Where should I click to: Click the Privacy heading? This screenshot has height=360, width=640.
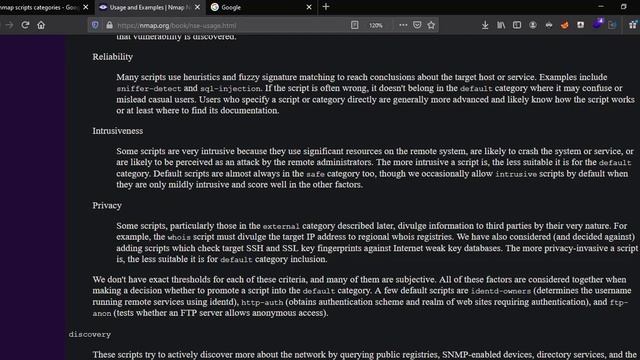coord(107,205)
